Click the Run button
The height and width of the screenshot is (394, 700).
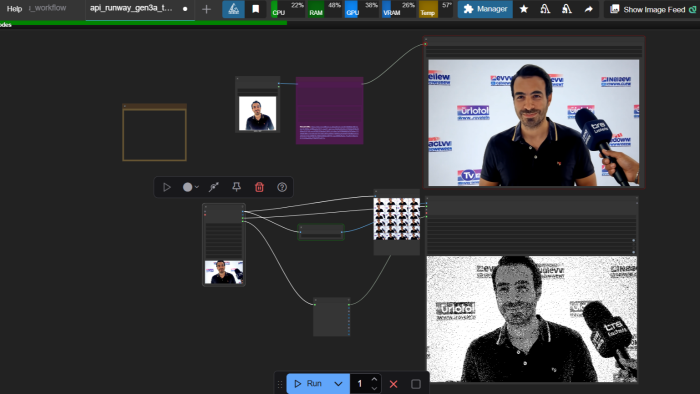308,384
